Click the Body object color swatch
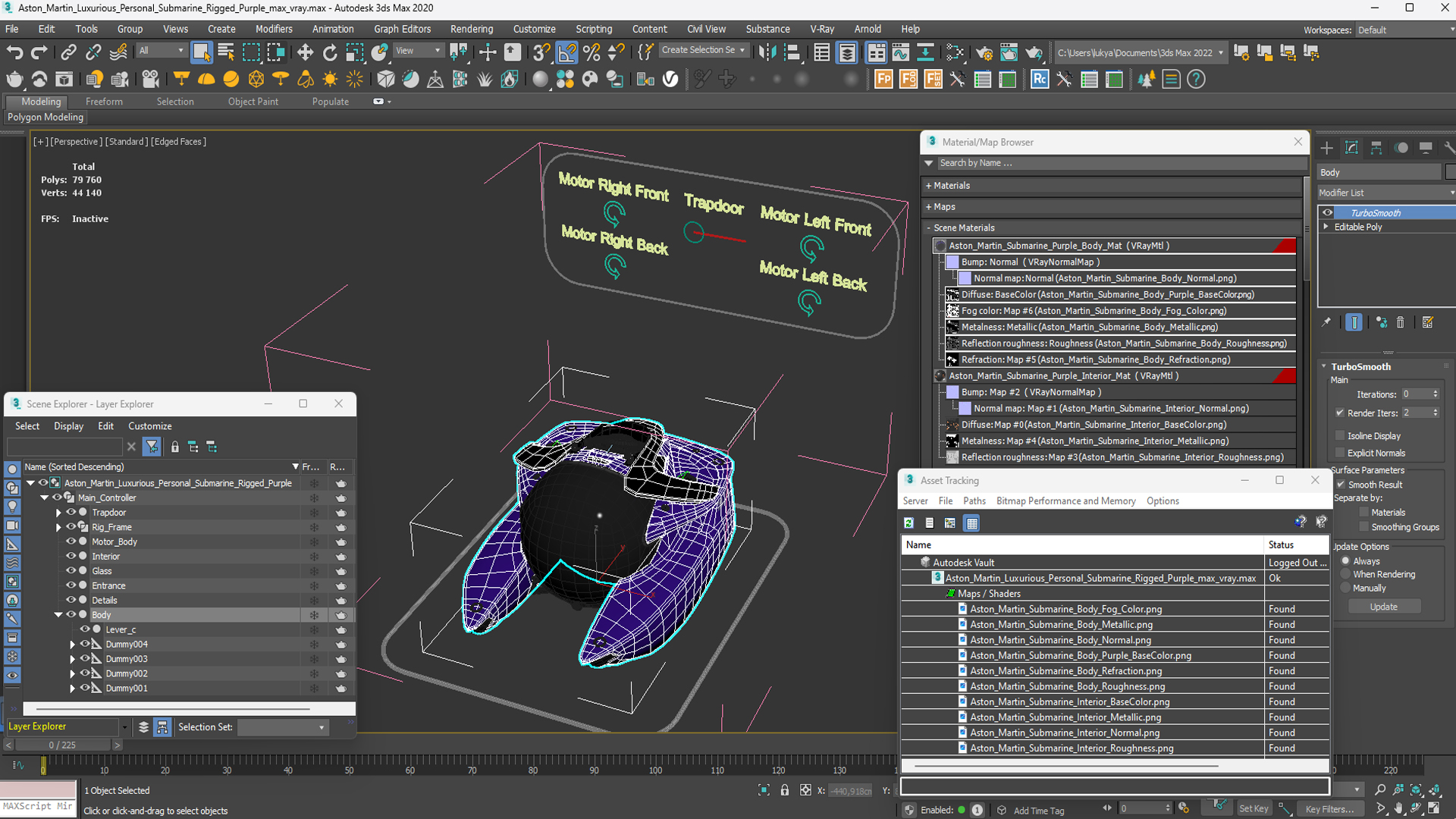 (x=1451, y=172)
